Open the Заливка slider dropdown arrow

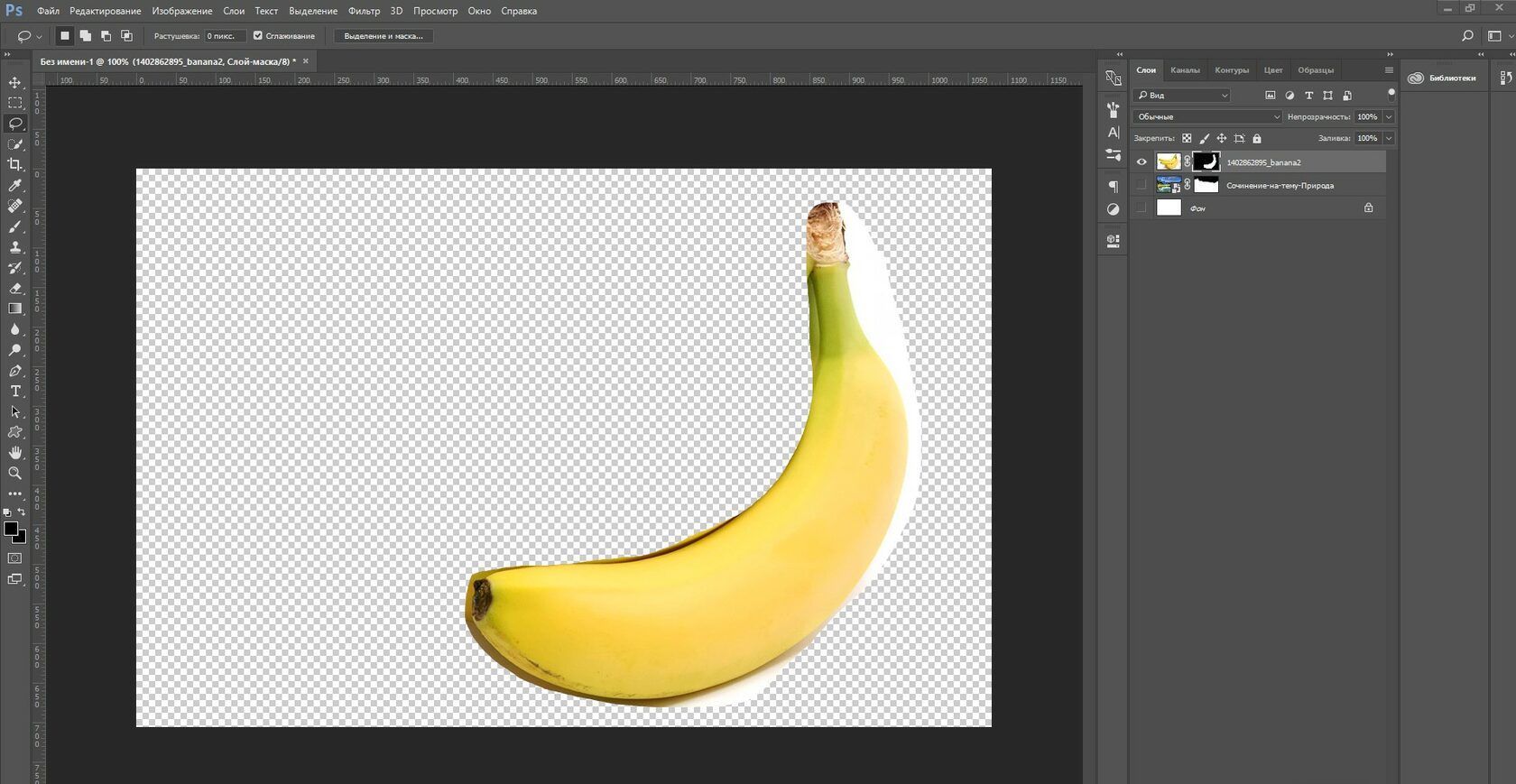tap(1389, 138)
